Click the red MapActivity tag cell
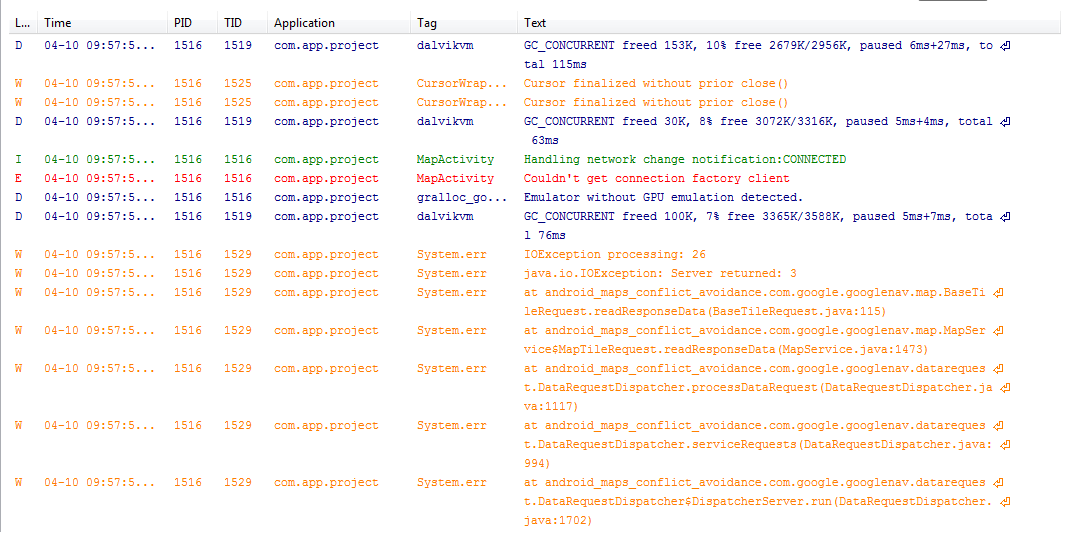The image size is (1068, 544). click(455, 178)
